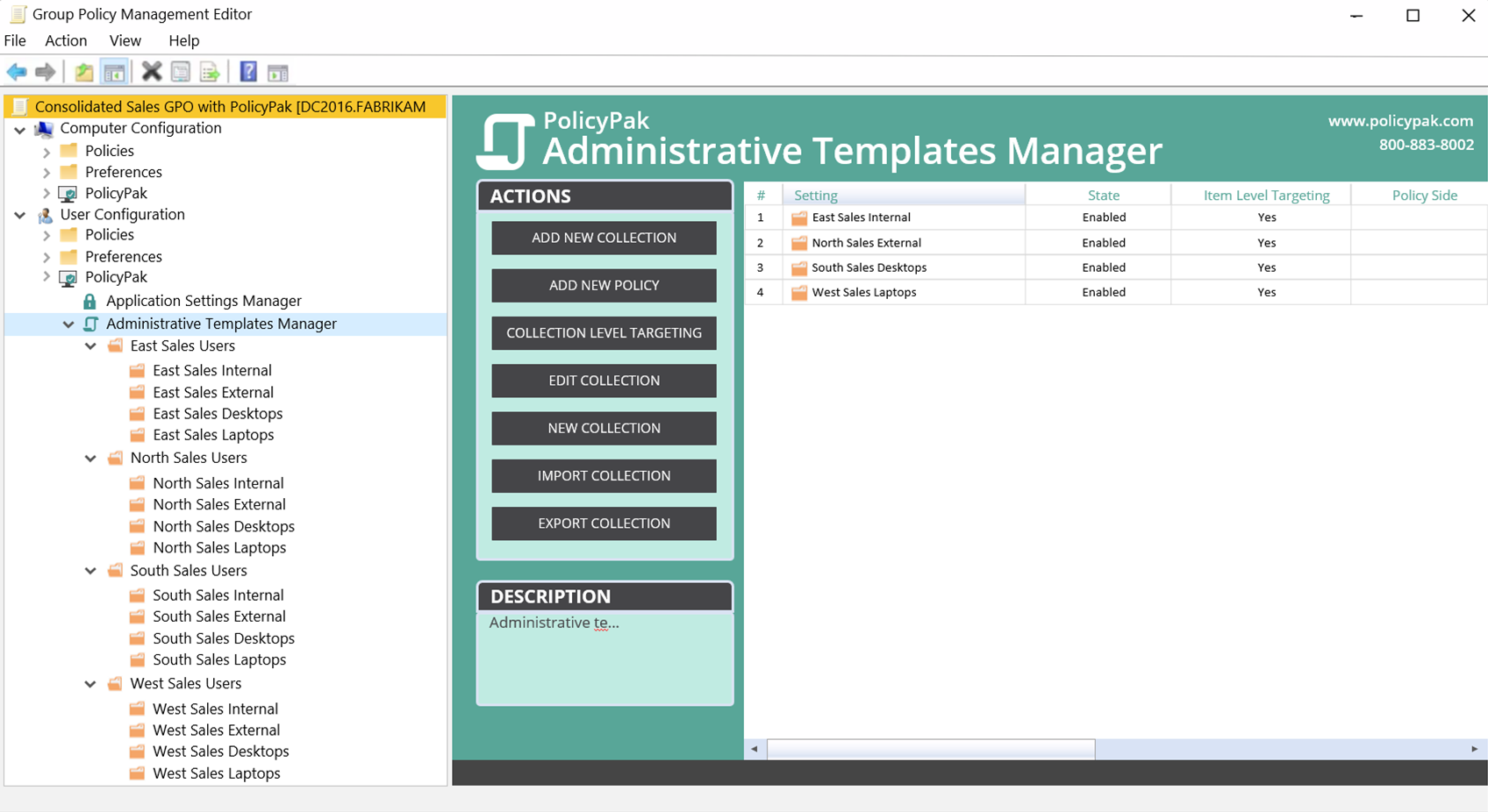Click ADD NEW POLICY button

click(604, 285)
